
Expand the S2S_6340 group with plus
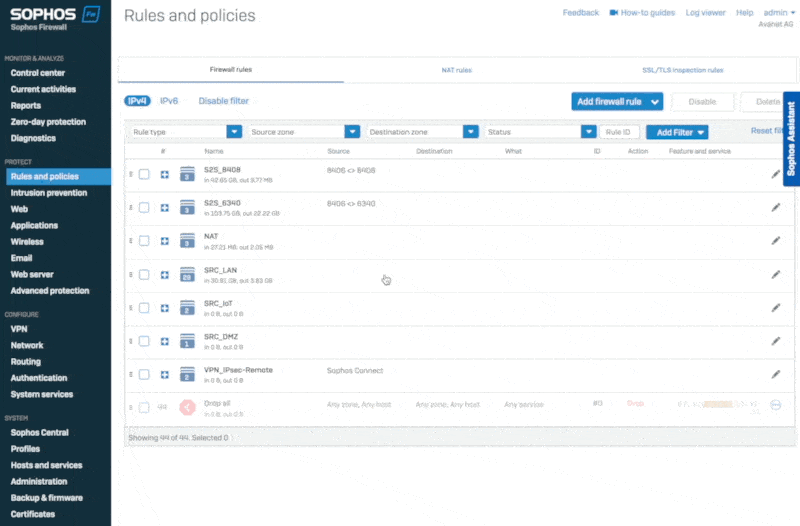[x=164, y=208]
